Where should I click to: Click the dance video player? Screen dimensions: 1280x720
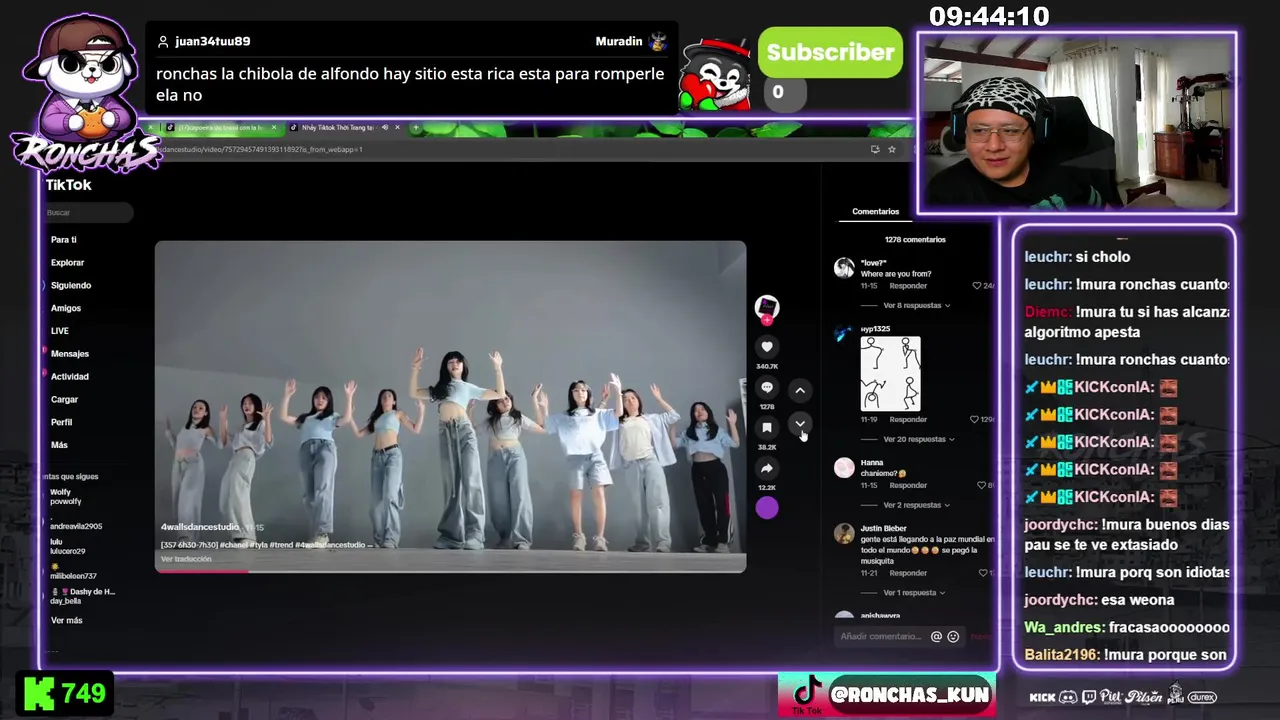click(450, 406)
